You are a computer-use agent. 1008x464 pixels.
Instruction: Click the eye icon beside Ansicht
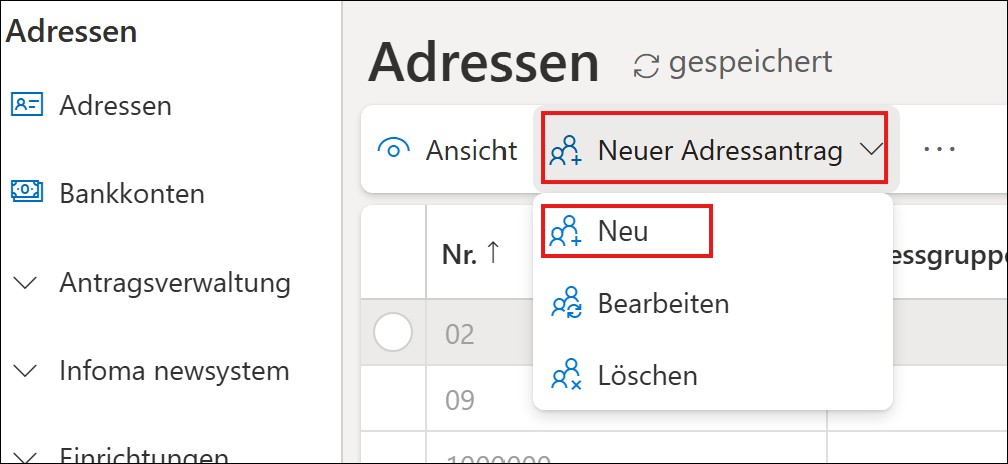pos(394,150)
